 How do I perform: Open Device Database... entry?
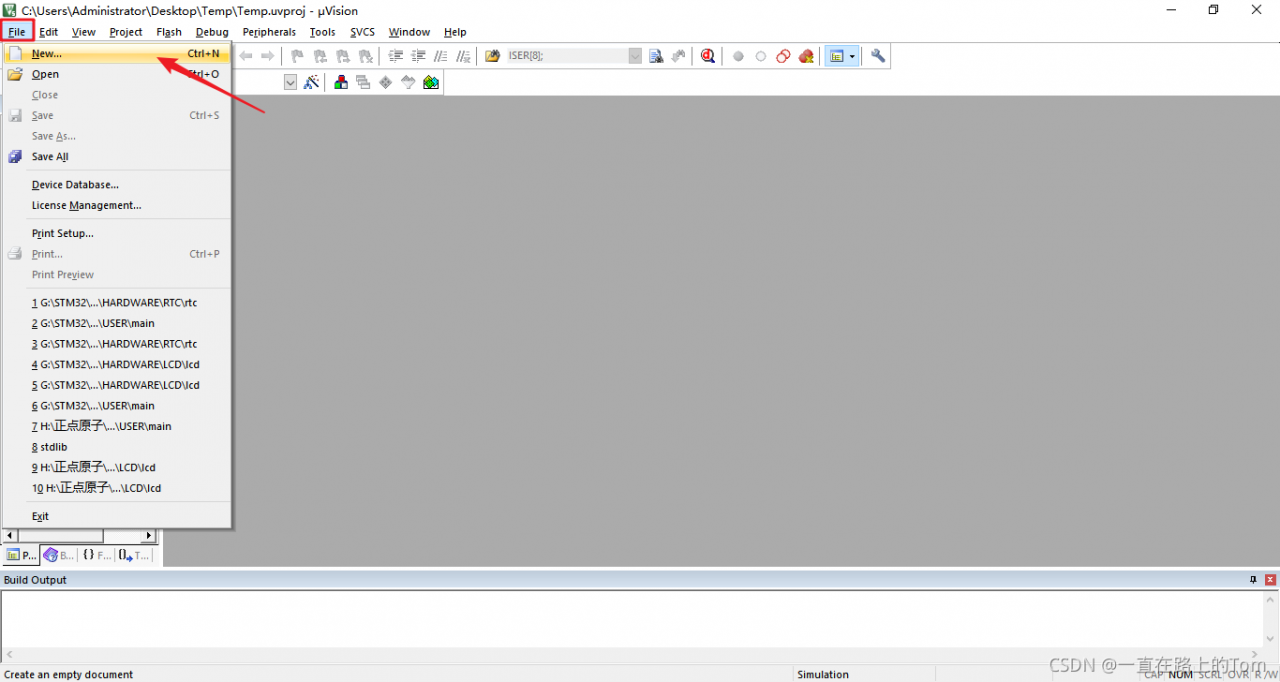click(x=117, y=184)
